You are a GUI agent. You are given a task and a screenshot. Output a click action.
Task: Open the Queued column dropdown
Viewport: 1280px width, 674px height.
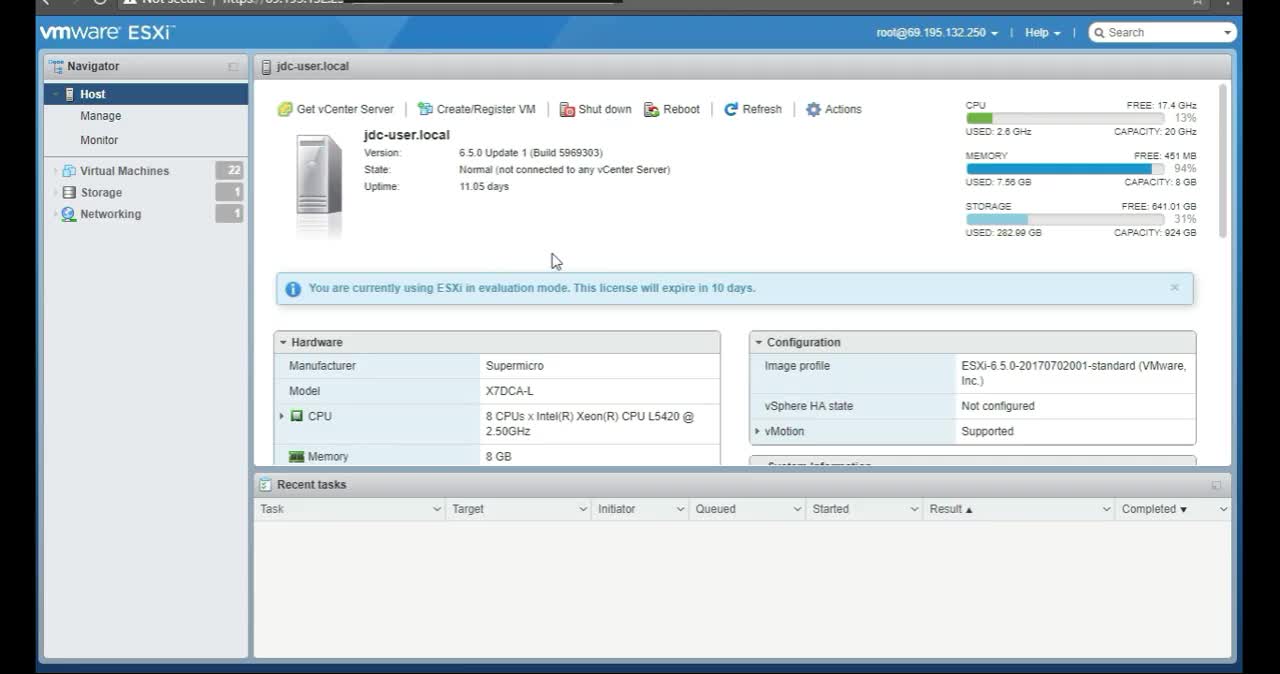click(797, 509)
